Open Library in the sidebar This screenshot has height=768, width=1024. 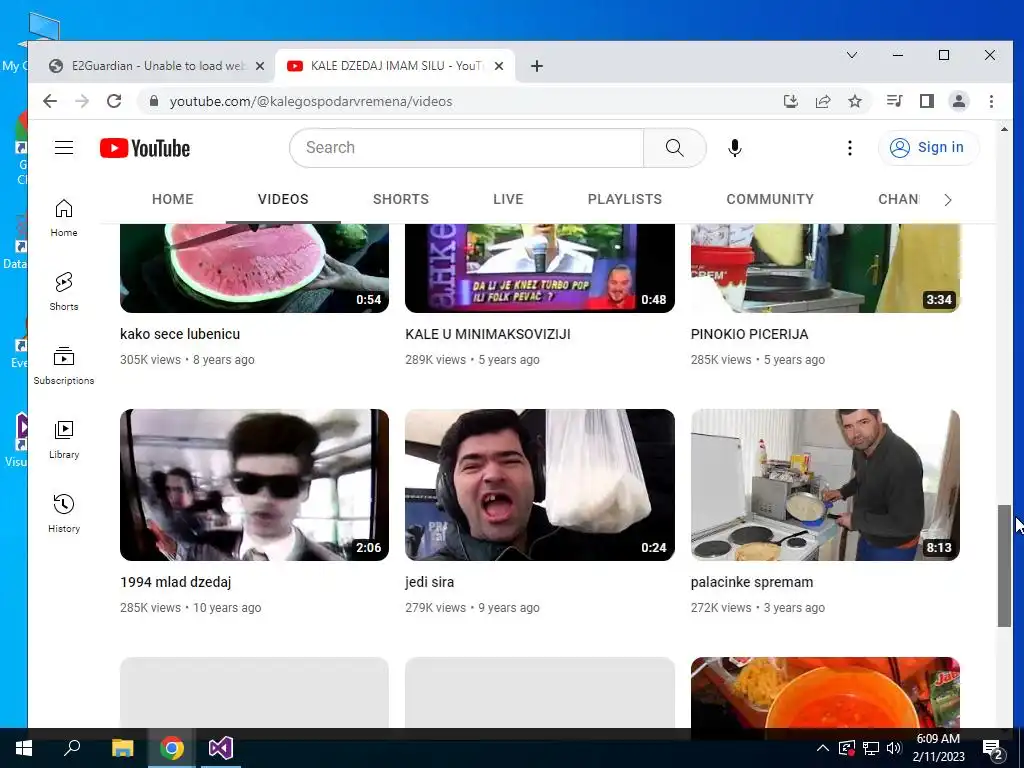(64, 440)
